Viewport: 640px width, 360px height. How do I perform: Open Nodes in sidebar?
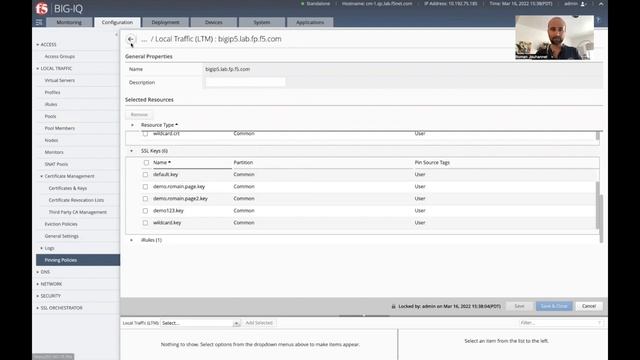point(51,140)
